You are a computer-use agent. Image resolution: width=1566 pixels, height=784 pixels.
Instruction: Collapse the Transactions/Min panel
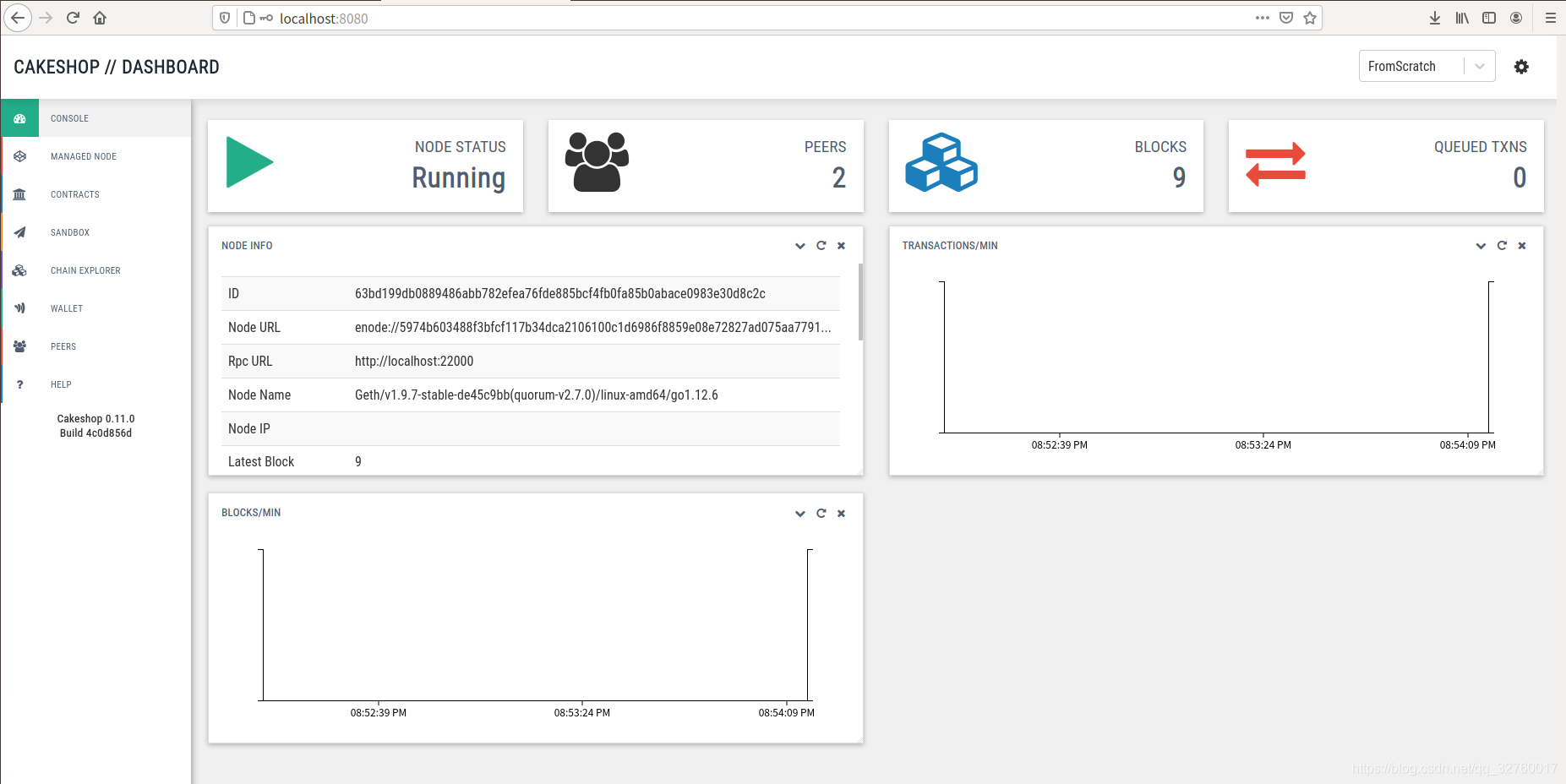[x=1481, y=246]
